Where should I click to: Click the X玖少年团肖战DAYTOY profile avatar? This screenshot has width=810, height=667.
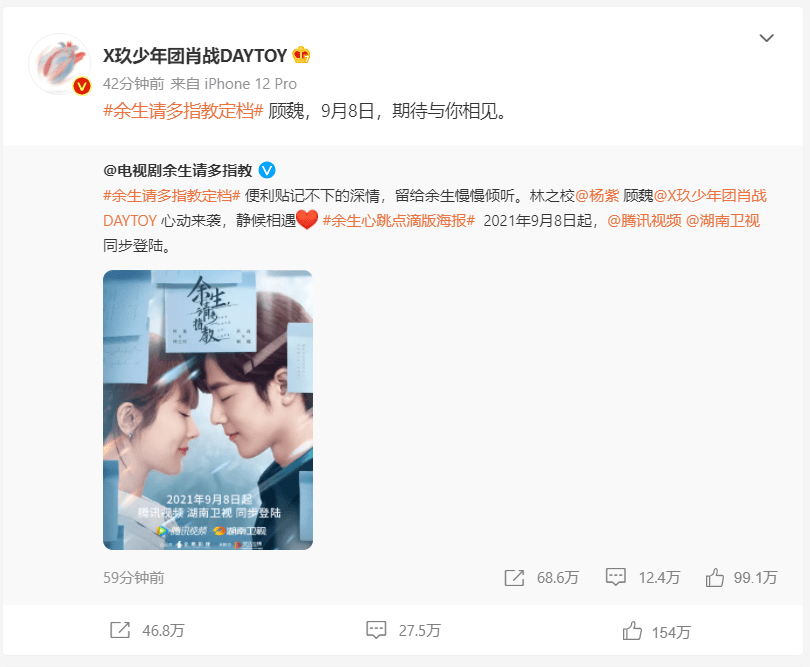[59, 64]
